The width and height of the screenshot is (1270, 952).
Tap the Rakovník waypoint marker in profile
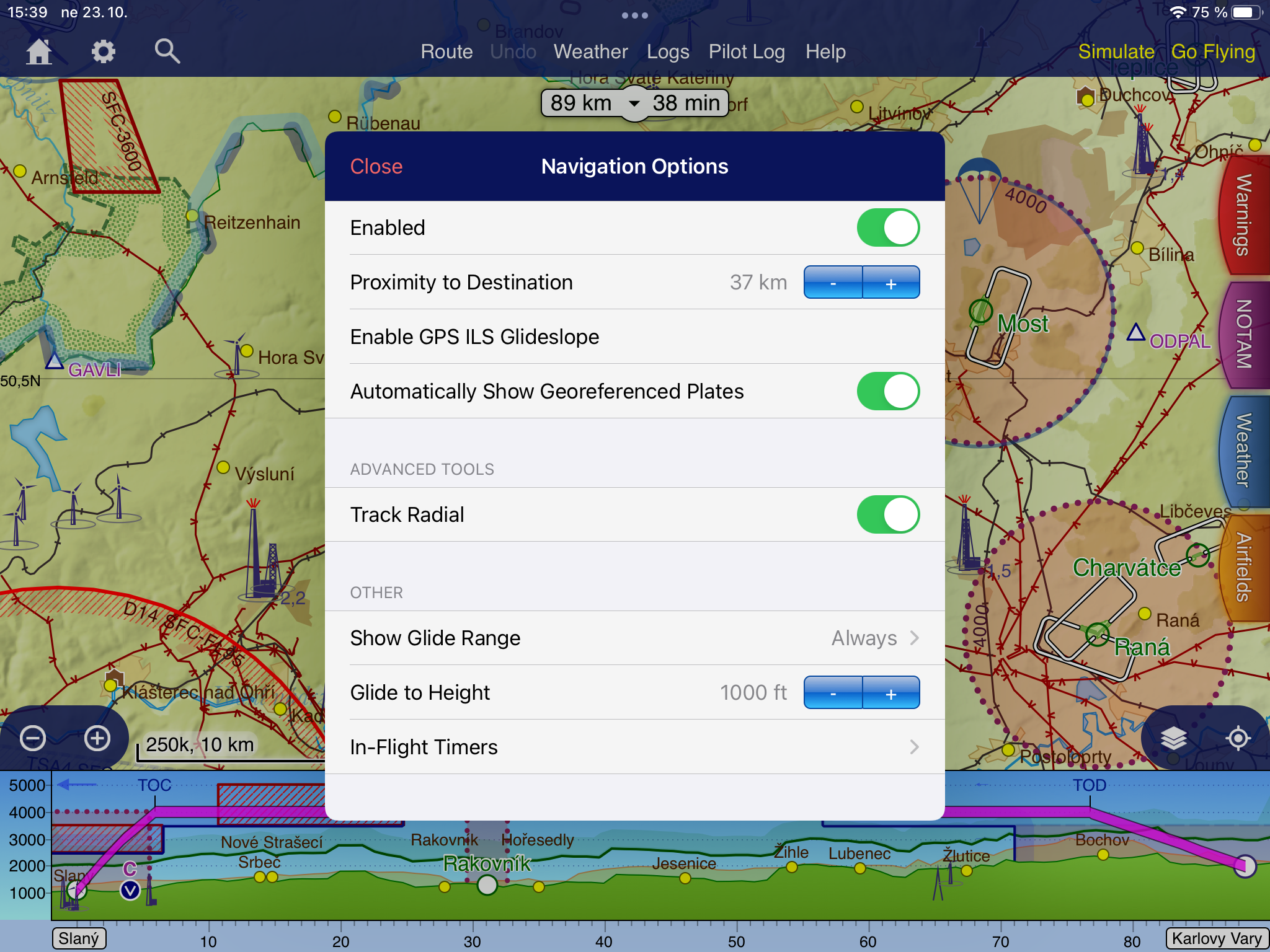point(487,884)
